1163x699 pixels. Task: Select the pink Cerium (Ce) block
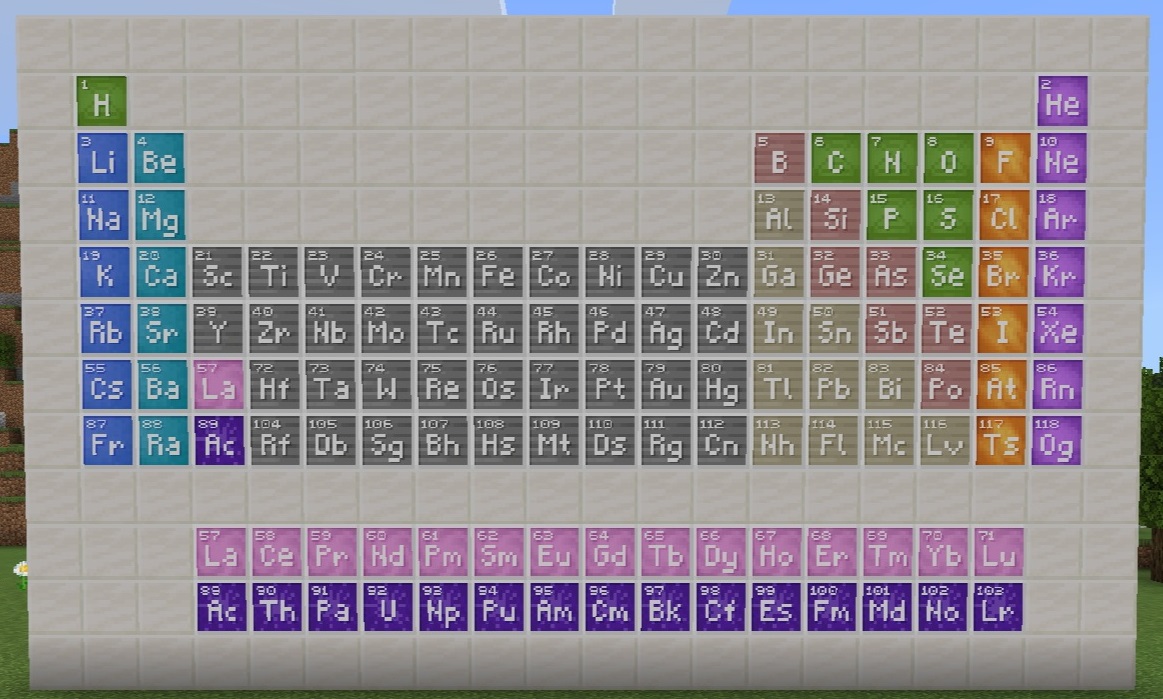coord(277,552)
